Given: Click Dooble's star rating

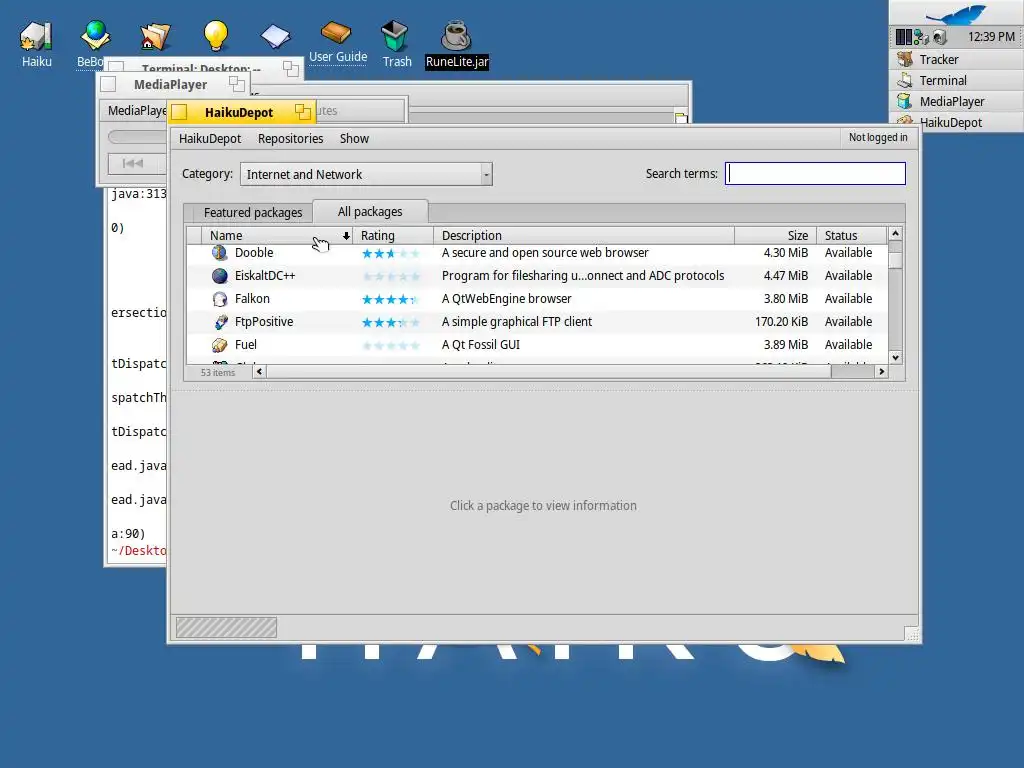Looking at the screenshot, I should [391, 253].
